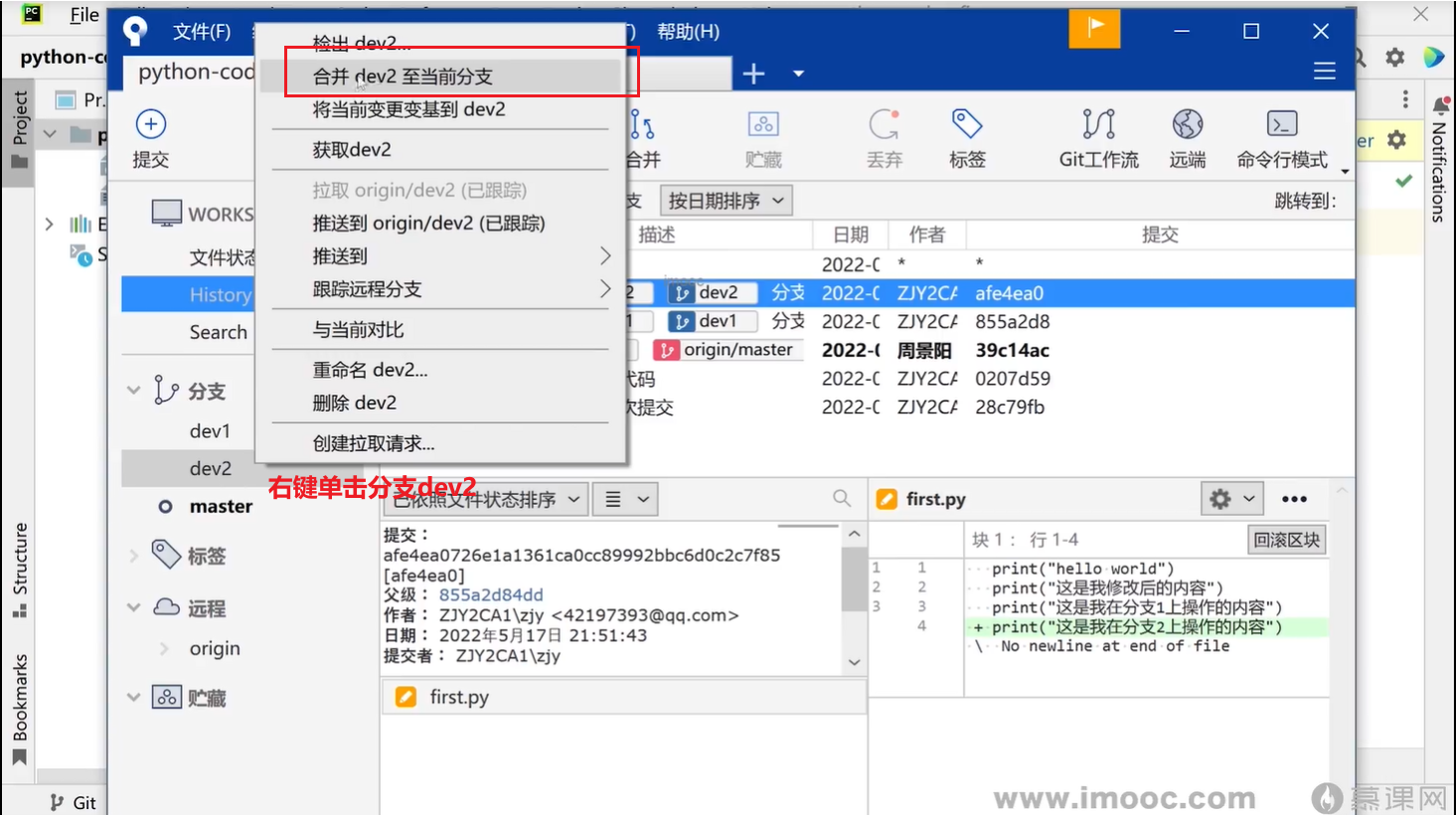
Task: Add a new tab with plus icon
Action: (x=754, y=74)
